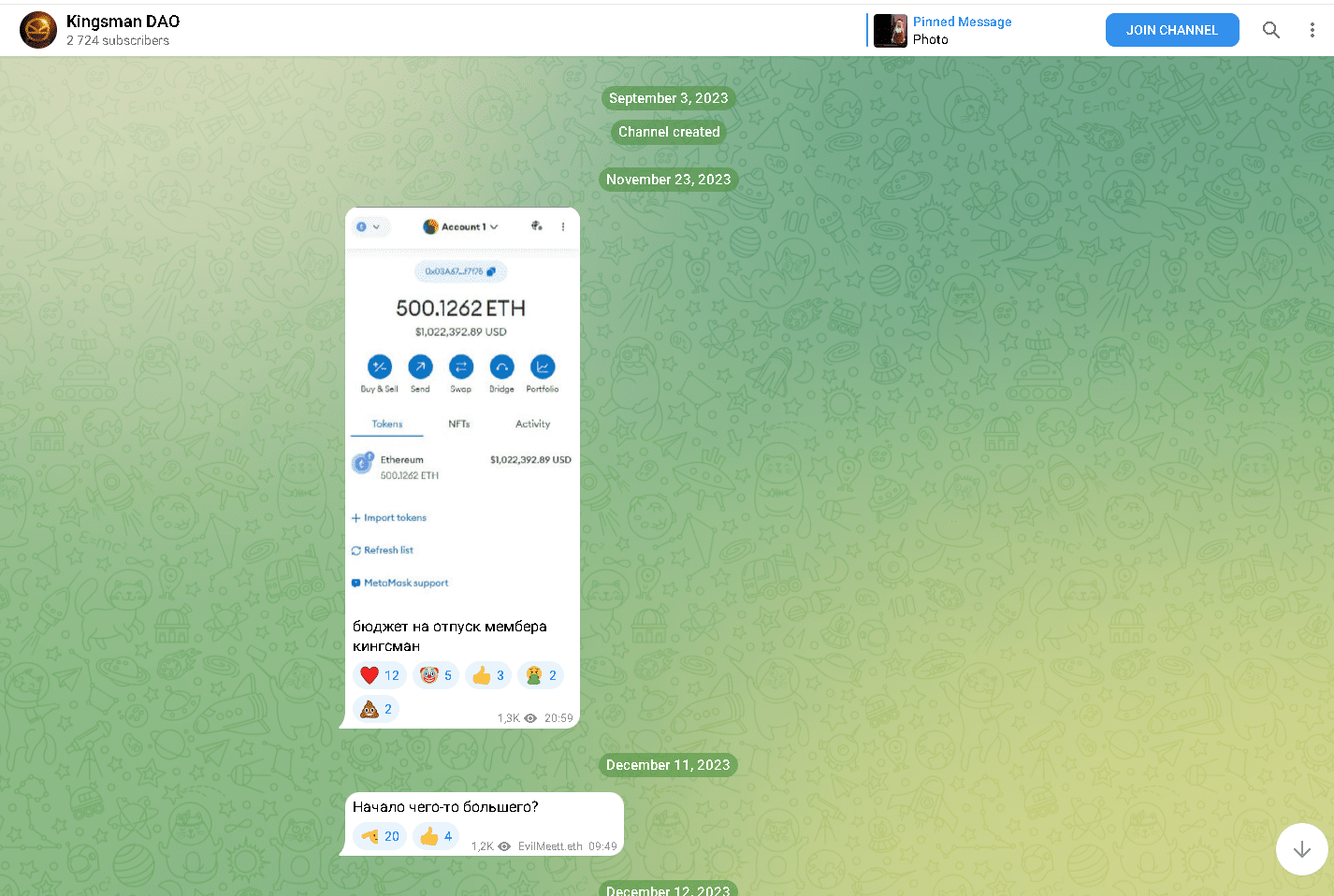The height and width of the screenshot is (896, 1334).
Task: Click the JOIN CHANNEL button
Action: click(1172, 30)
